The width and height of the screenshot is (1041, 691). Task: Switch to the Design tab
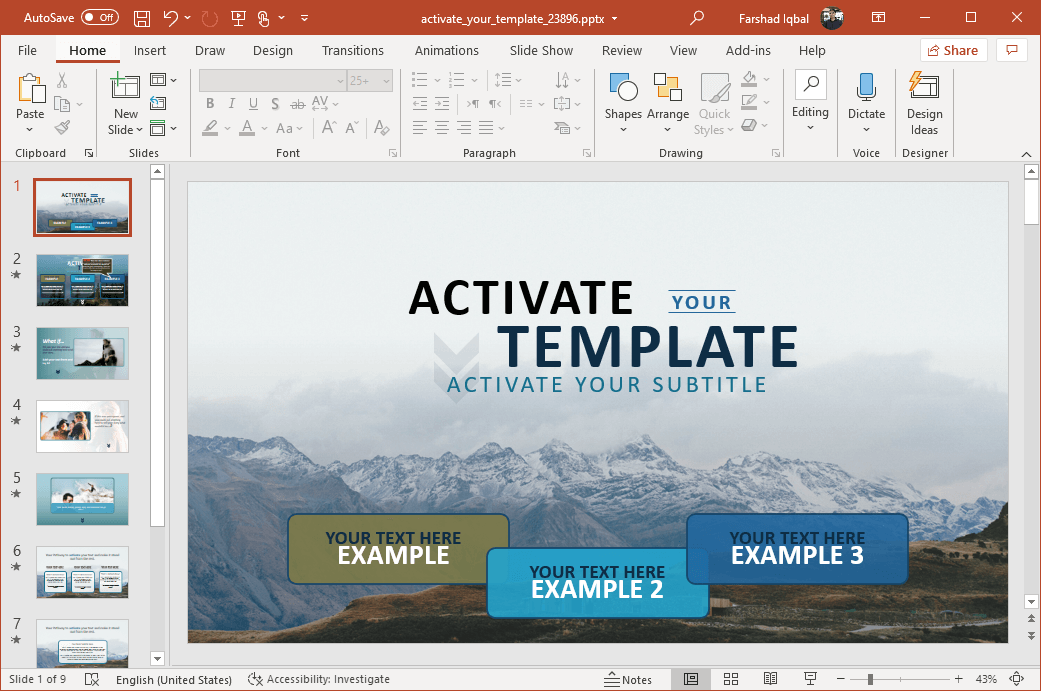click(x=272, y=50)
